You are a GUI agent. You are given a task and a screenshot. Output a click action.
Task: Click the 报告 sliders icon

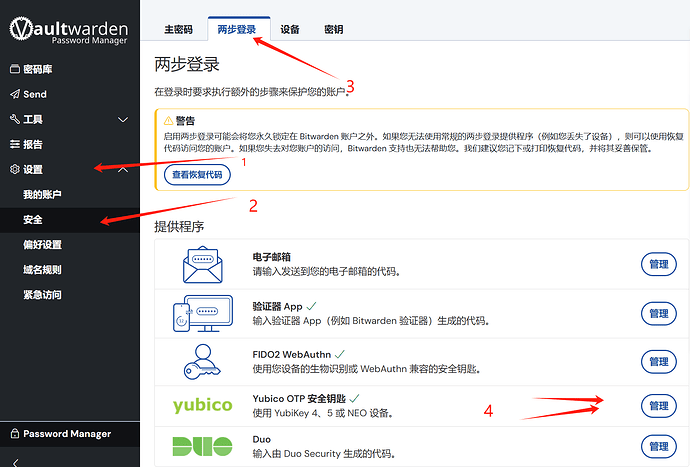point(15,144)
